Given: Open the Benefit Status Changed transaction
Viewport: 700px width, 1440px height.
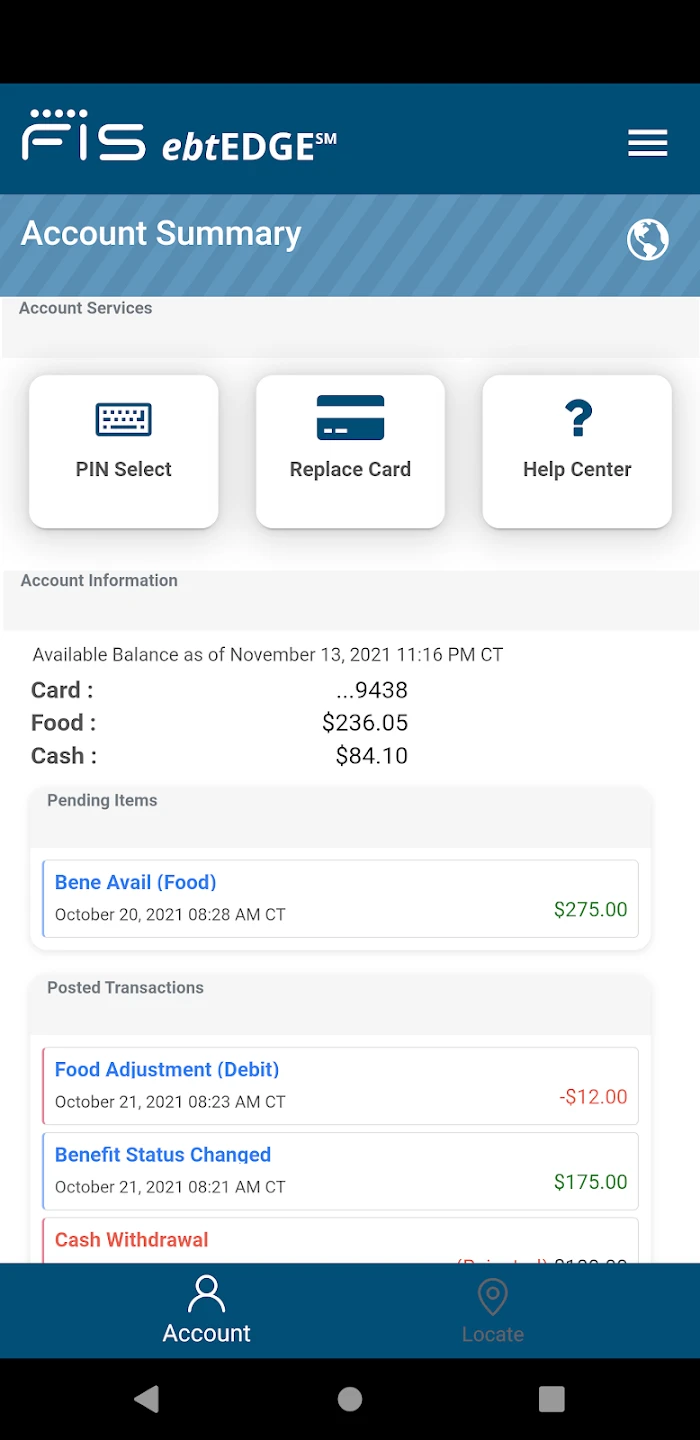Looking at the screenshot, I should click(x=340, y=1170).
